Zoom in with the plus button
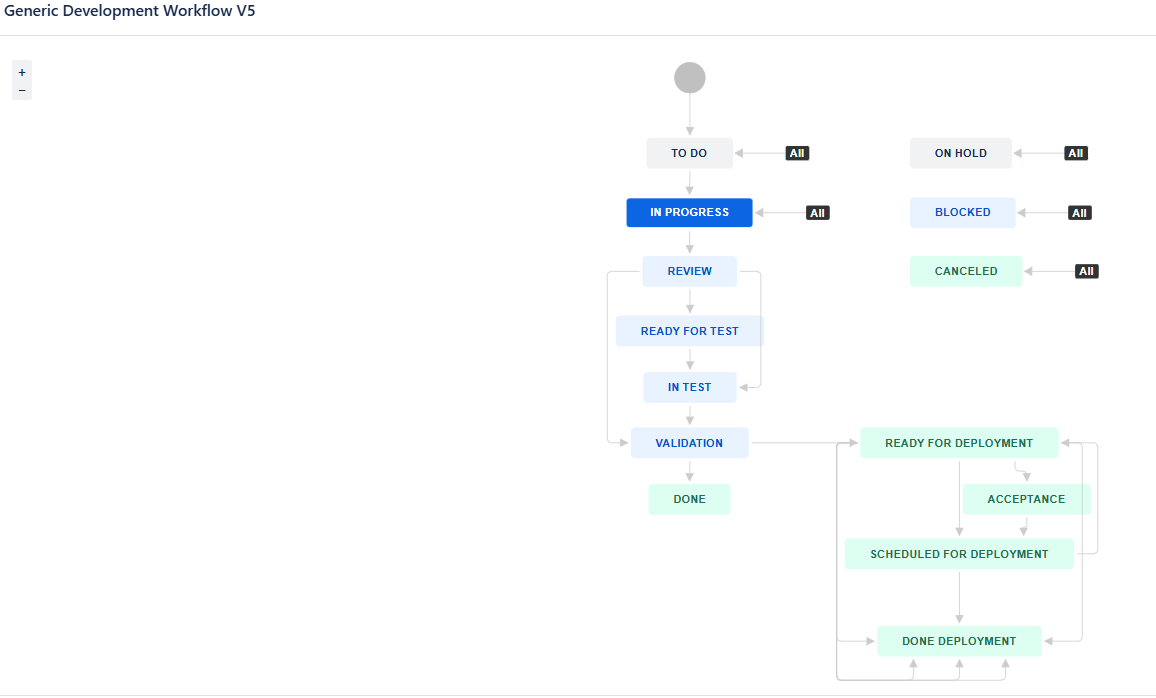 click(22, 72)
